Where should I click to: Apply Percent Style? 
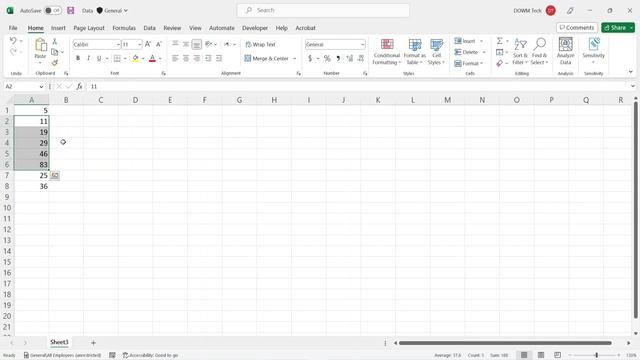pyautogui.click(x=327, y=58)
